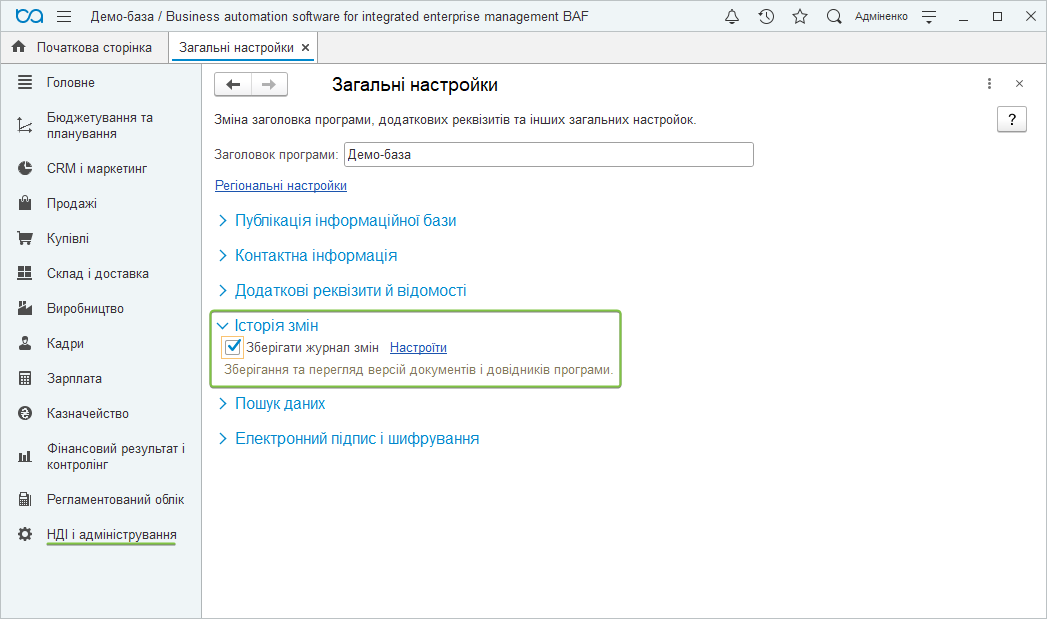Open the form's three-dot more menu
1047x619 pixels.
[989, 84]
